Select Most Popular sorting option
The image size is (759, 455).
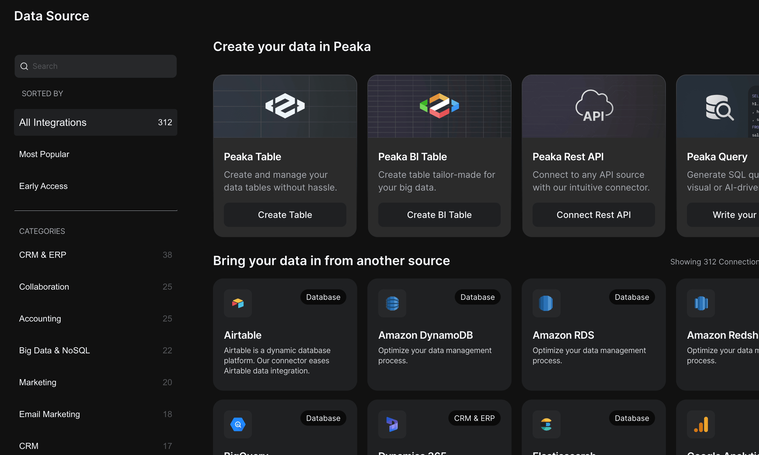point(44,154)
